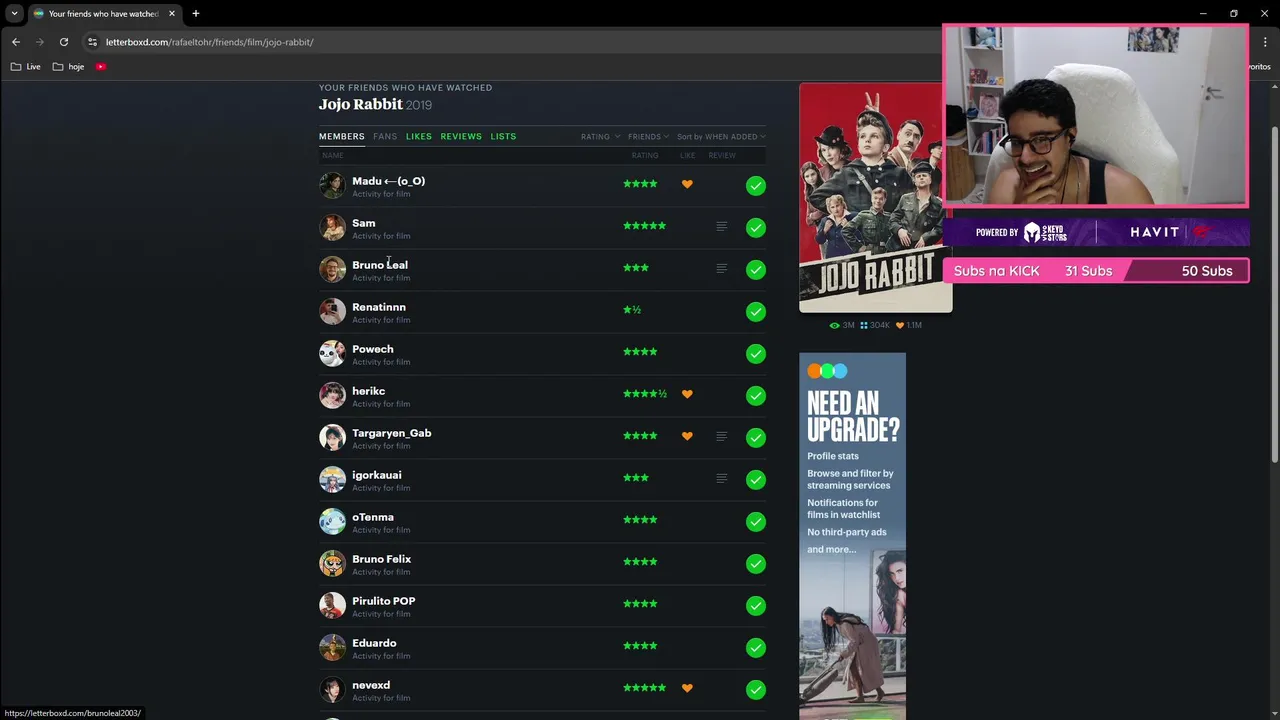Open the Friends filter dropdown

648,136
